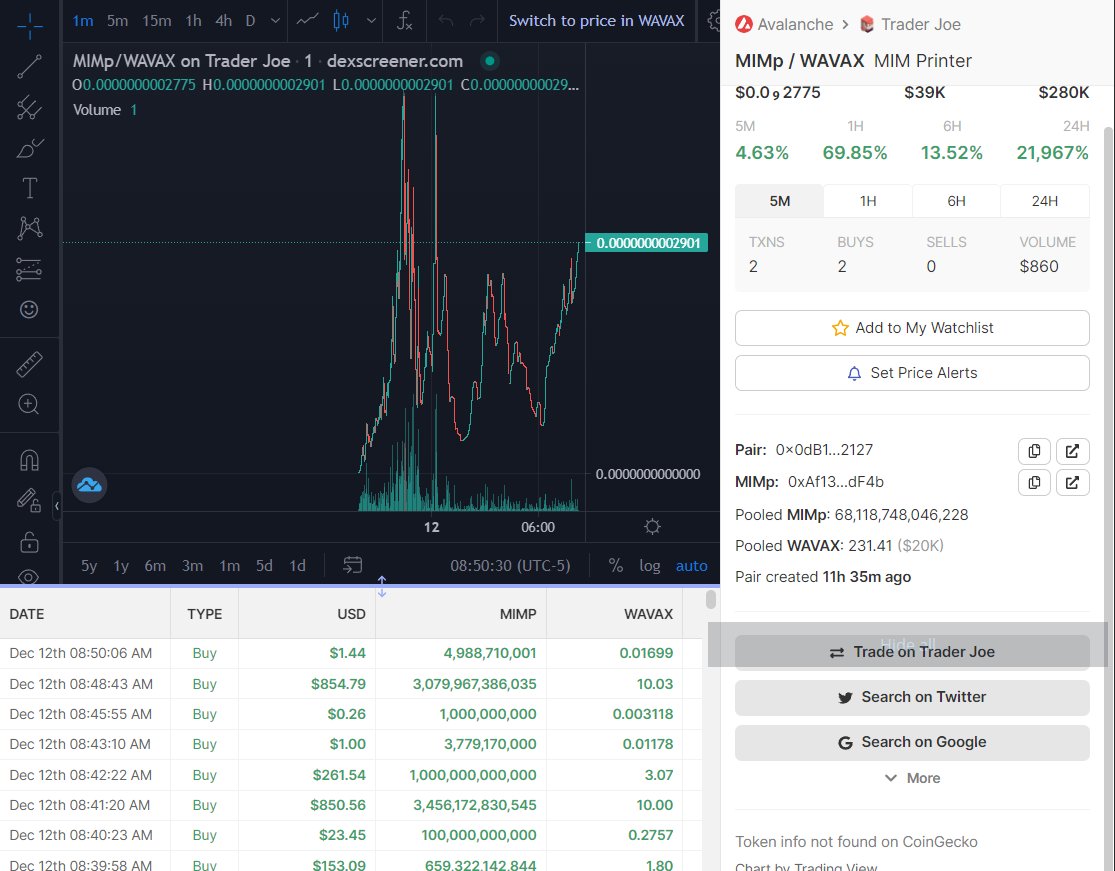Switch stats to the 24H tab
This screenshot has height=871, width=1115.
pos(1045,201)
